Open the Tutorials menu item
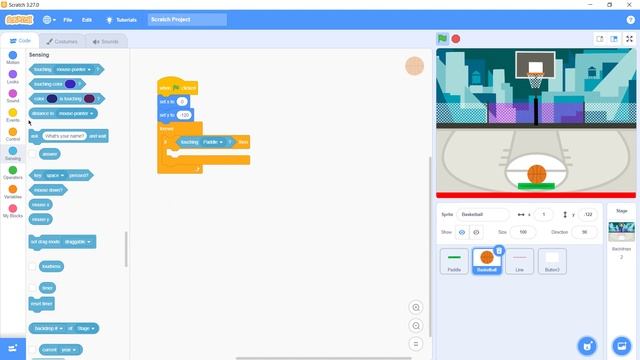 point(121,20)
